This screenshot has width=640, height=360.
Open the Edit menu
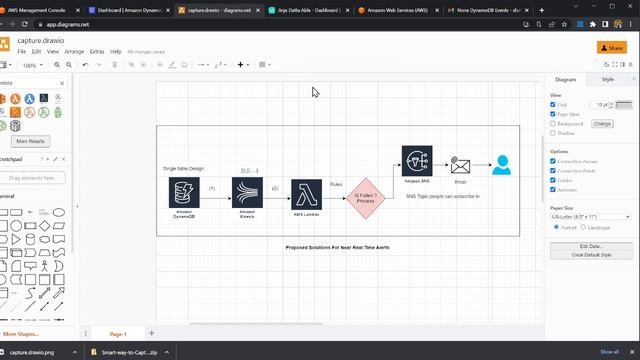pyautogui.click(x=36, y=52)
